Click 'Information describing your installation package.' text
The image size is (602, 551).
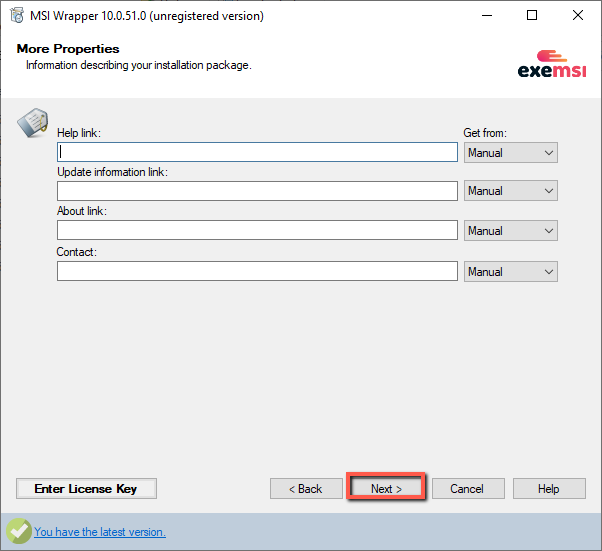tap(139, 65)
